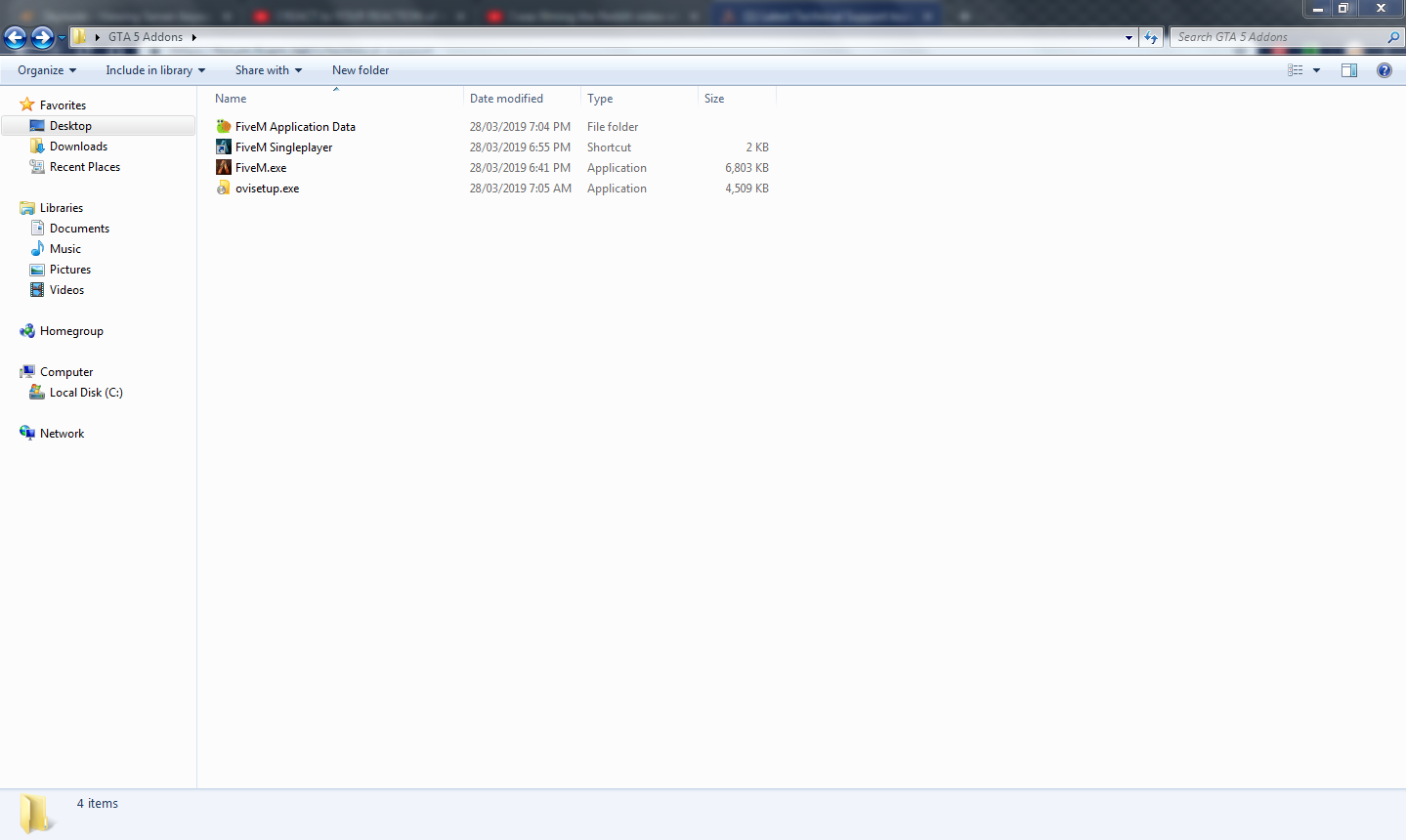
Task: Open Downloads in the navigation pane
Action: 78,147
